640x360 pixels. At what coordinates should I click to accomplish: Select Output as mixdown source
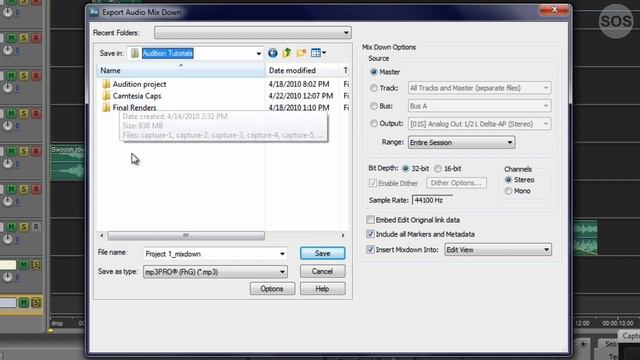point(373,123)
